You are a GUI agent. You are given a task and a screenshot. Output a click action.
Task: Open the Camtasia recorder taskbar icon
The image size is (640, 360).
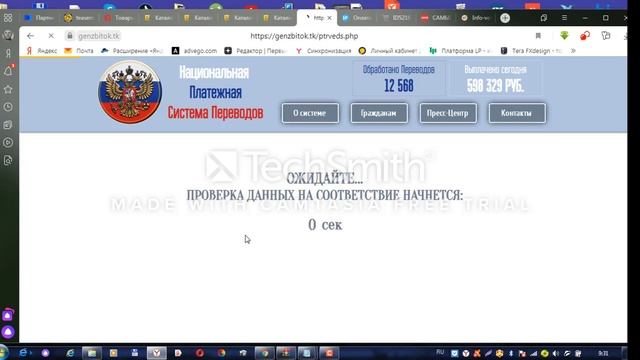pos(329,353)
